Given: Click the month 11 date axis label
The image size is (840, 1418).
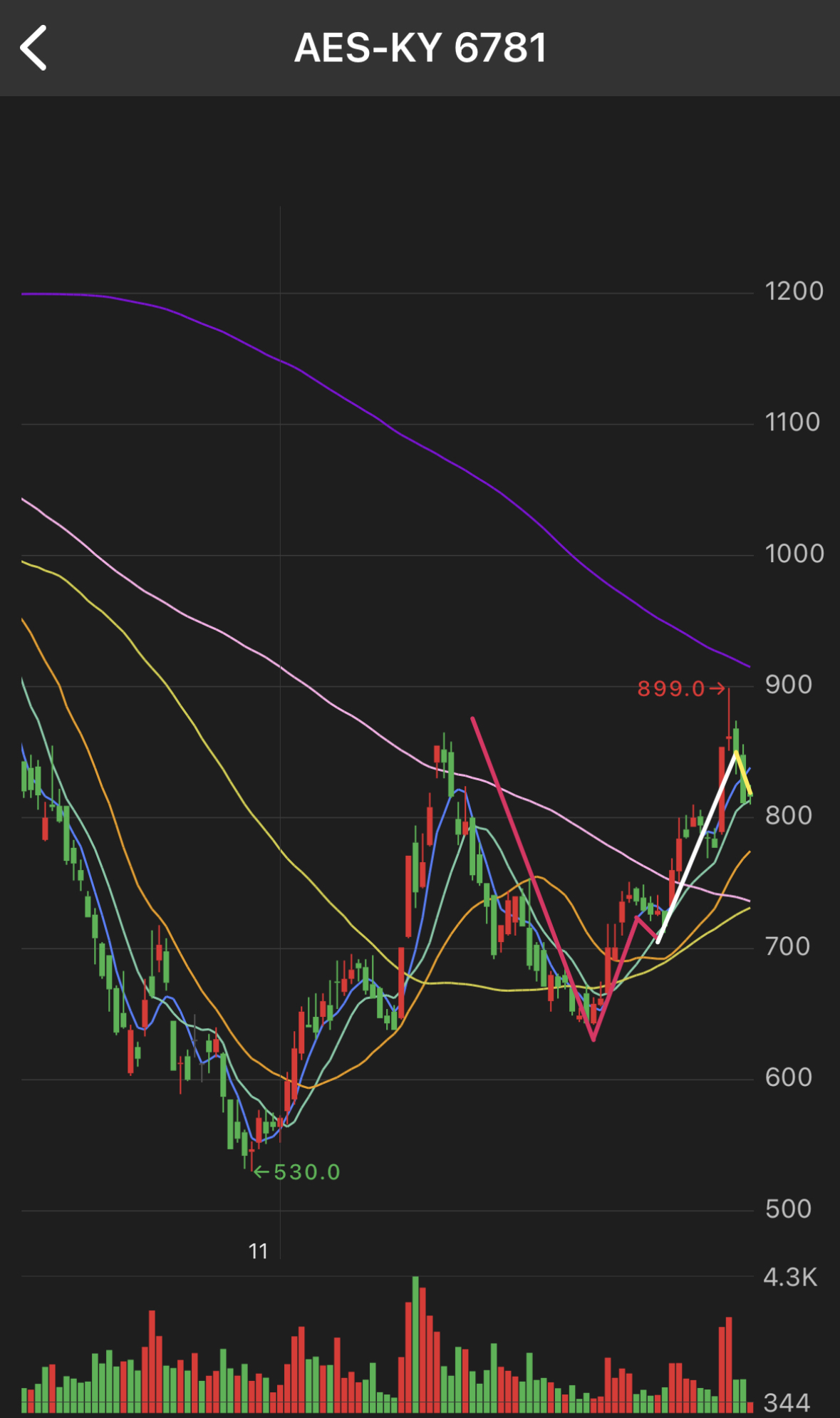Looking at the screenshot, I should click(258, 1251).
